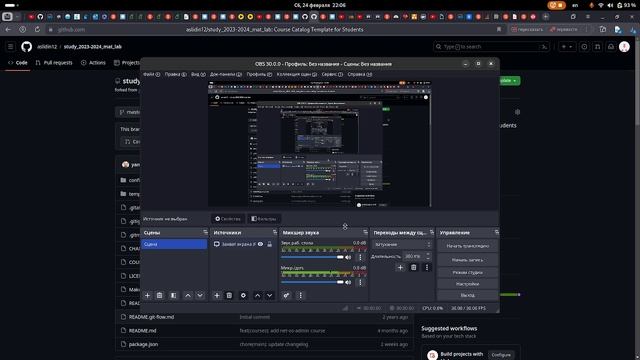Open audio mixer menu at the dock bottom
This screenshot has height=360, width=640.
click(x=301, y=296)
